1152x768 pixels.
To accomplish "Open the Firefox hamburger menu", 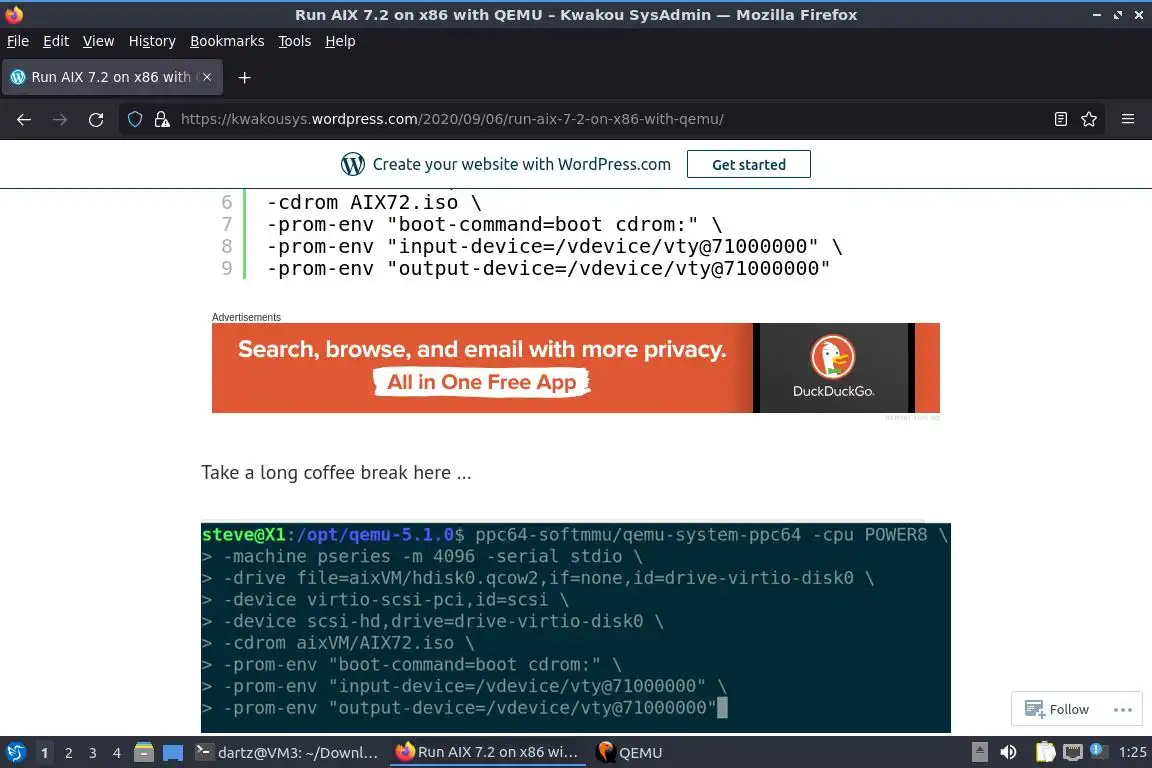I will (x=1128, y=119).
